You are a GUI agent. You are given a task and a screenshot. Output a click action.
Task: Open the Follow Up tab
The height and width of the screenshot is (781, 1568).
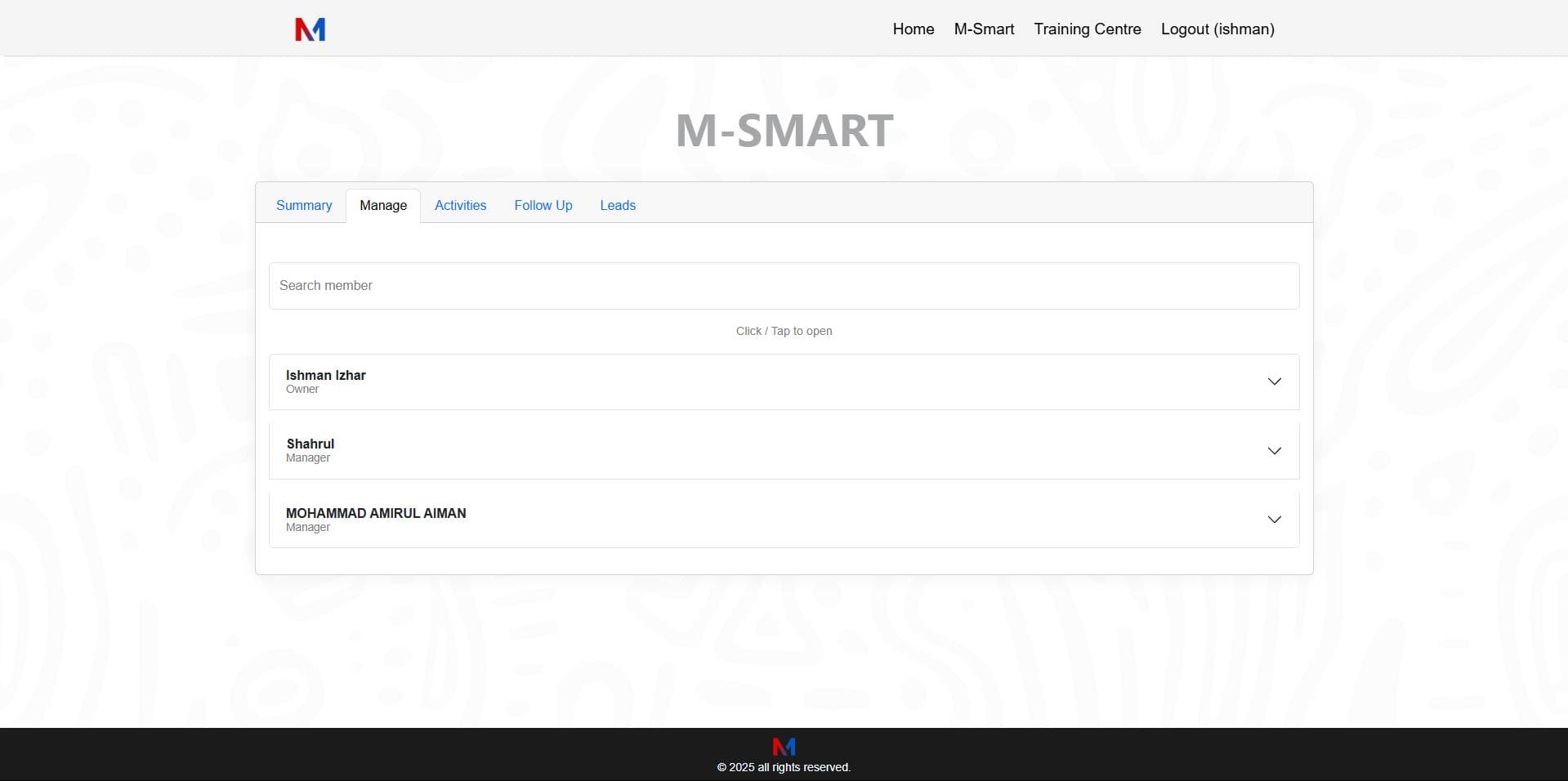(x=543, y=205)
